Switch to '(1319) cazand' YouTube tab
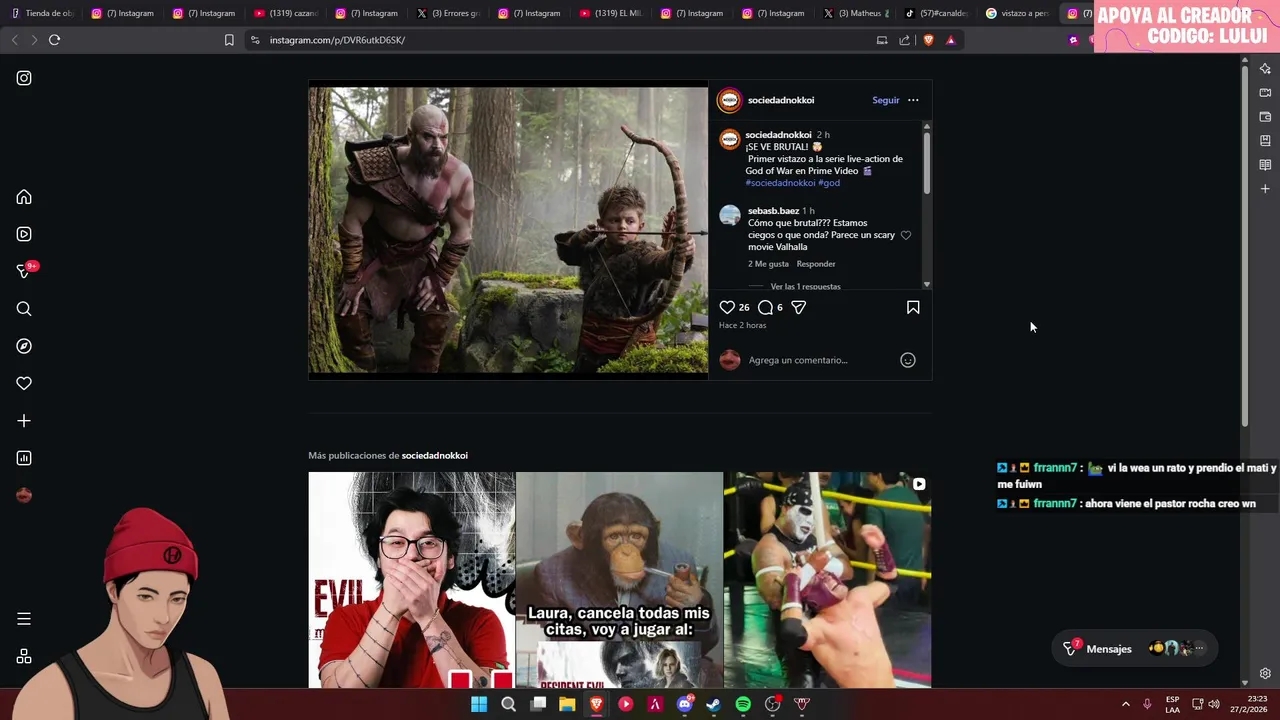 click(x=284, y=13)
